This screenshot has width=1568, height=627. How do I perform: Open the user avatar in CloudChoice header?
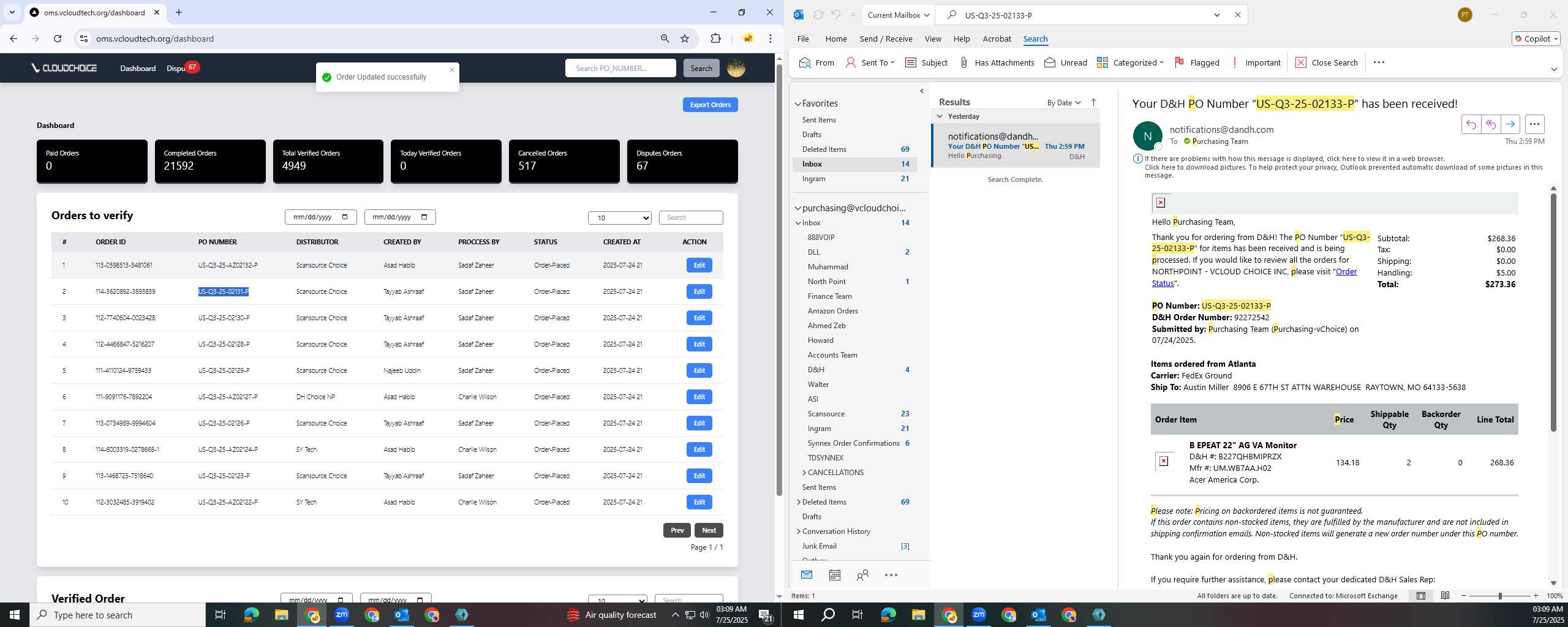(736, 68)
